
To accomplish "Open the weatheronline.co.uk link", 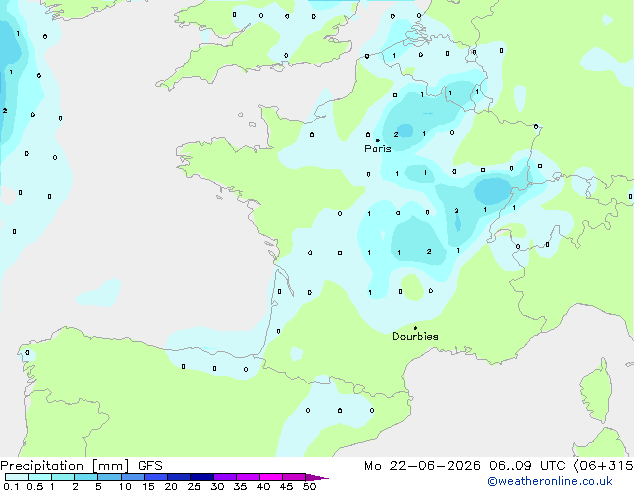I will click(550, 481).
